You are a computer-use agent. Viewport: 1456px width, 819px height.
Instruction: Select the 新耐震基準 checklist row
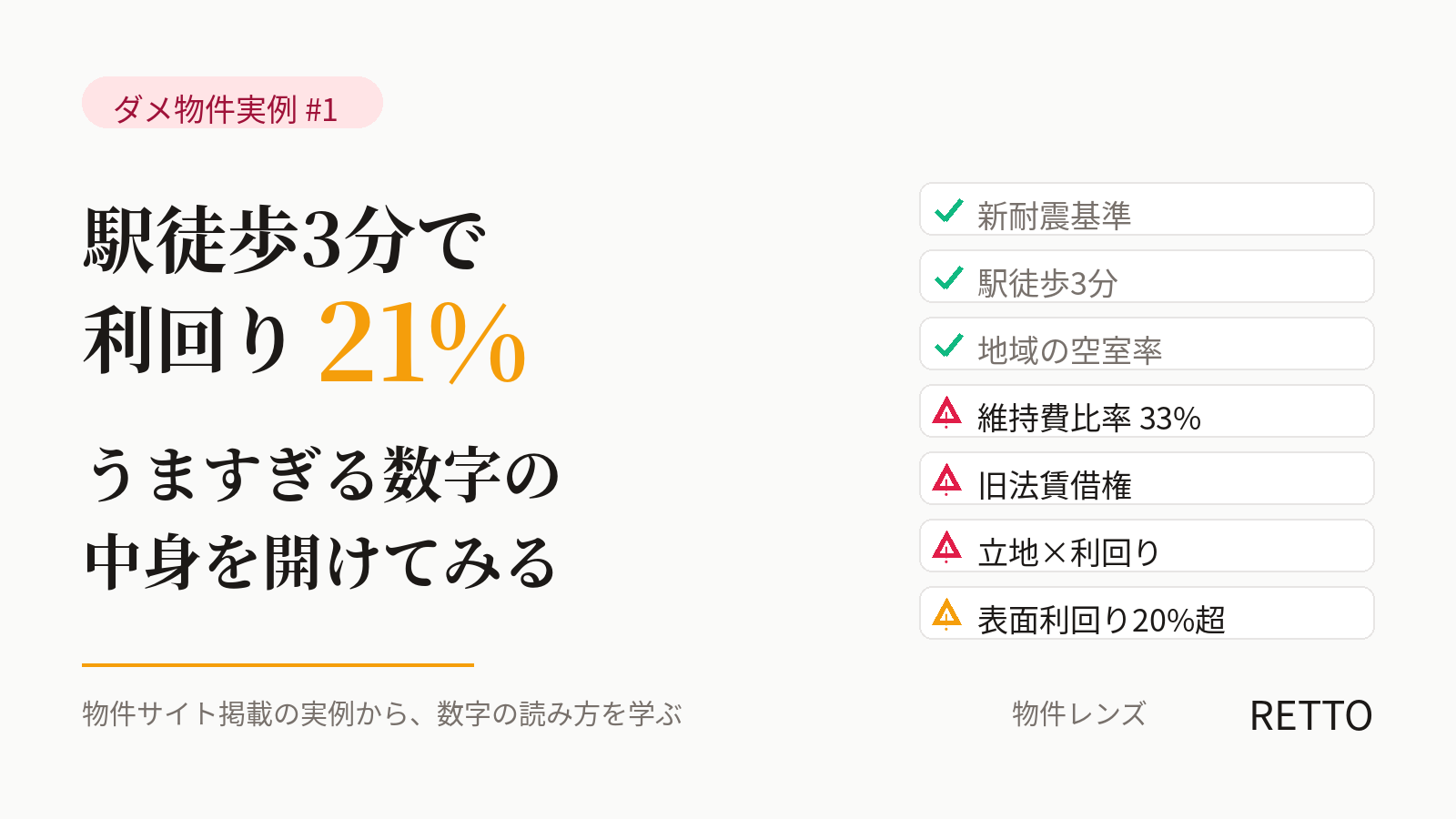click(1147, 209)
